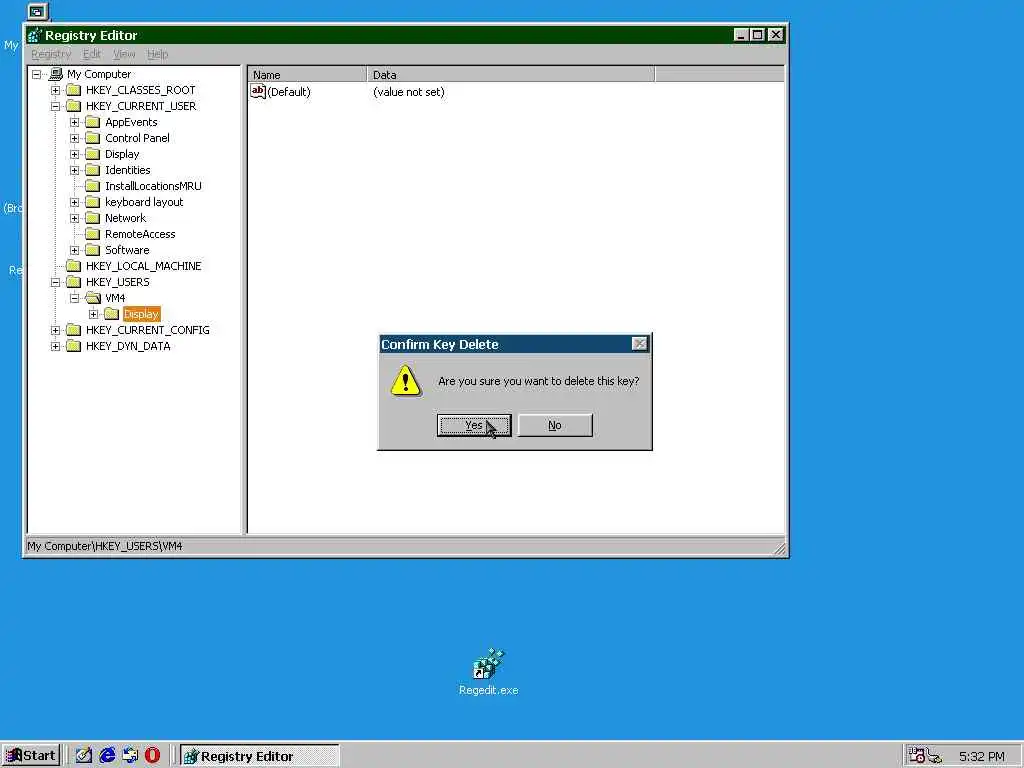Expand the highlighted Display key under VM4
This screenshot has height=768, width=1024.
[x=93, y=314]
